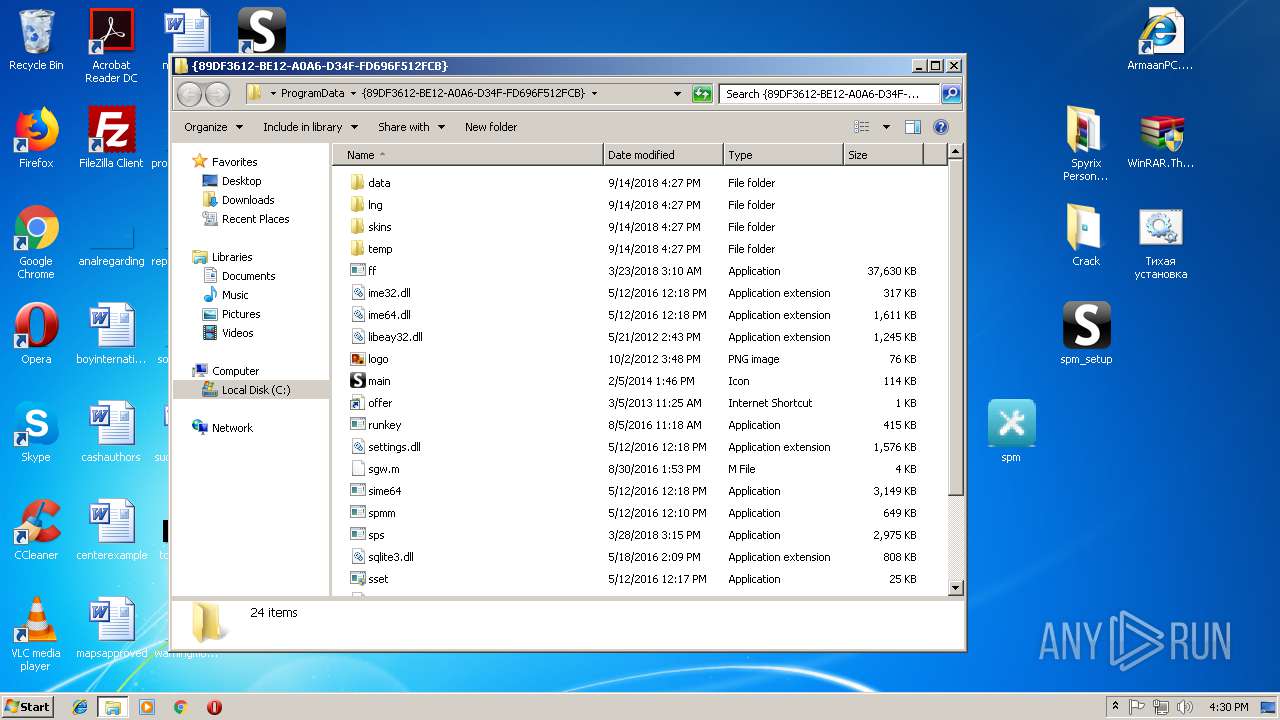Sort by the Size column header
Image resolution: width=1280 pixels, height=720 pixels.
pyautogui.click(x=883, y=155)
